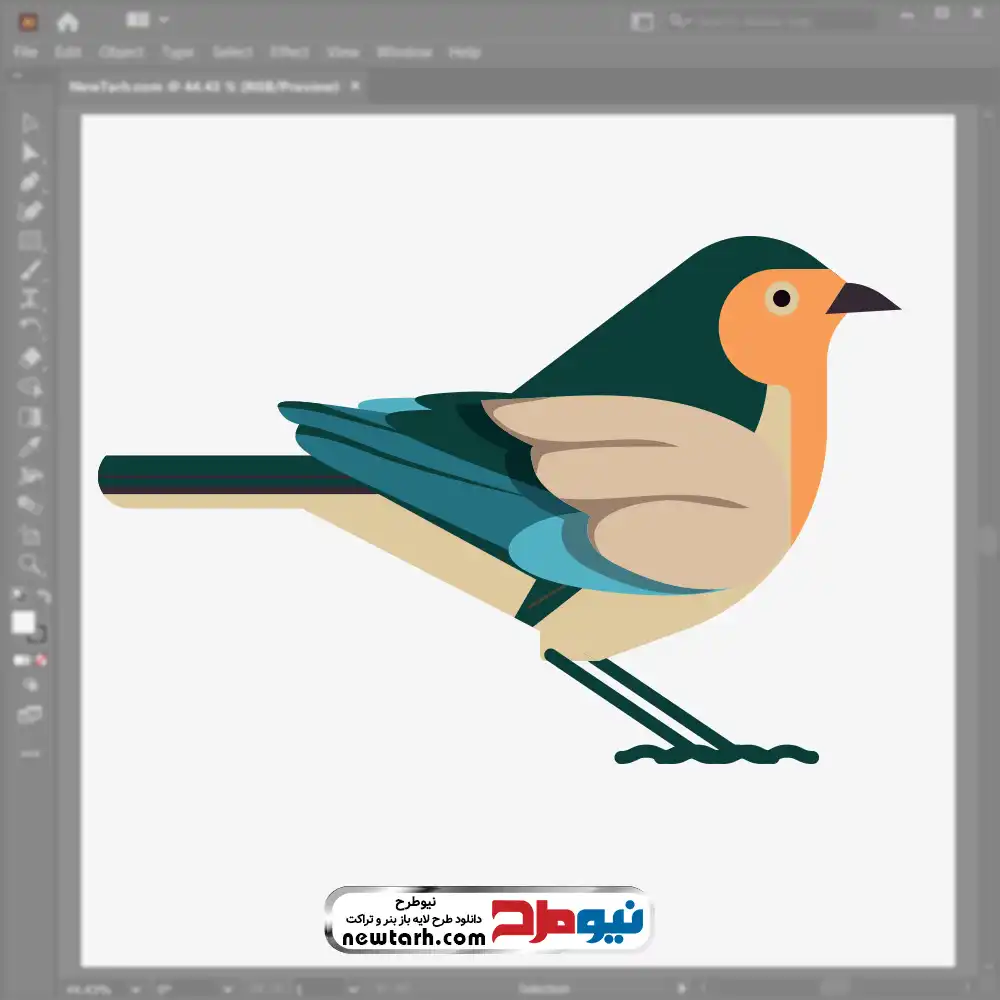The width and height of the screenshot is (1000, 1000).
Task: Open the Effect menu
Action: pyautogui.click(x=290, y=52)
